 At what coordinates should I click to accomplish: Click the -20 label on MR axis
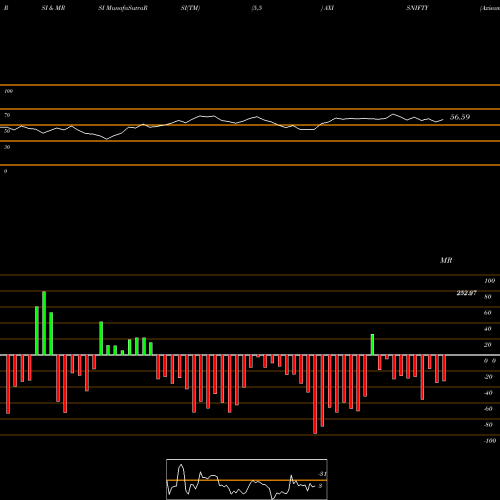click(x=488, y=377)
